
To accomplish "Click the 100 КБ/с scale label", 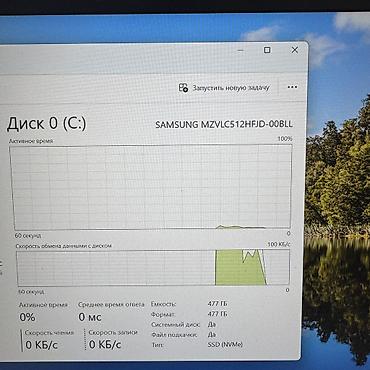I will pyautogui.click(x=279, y=245).
